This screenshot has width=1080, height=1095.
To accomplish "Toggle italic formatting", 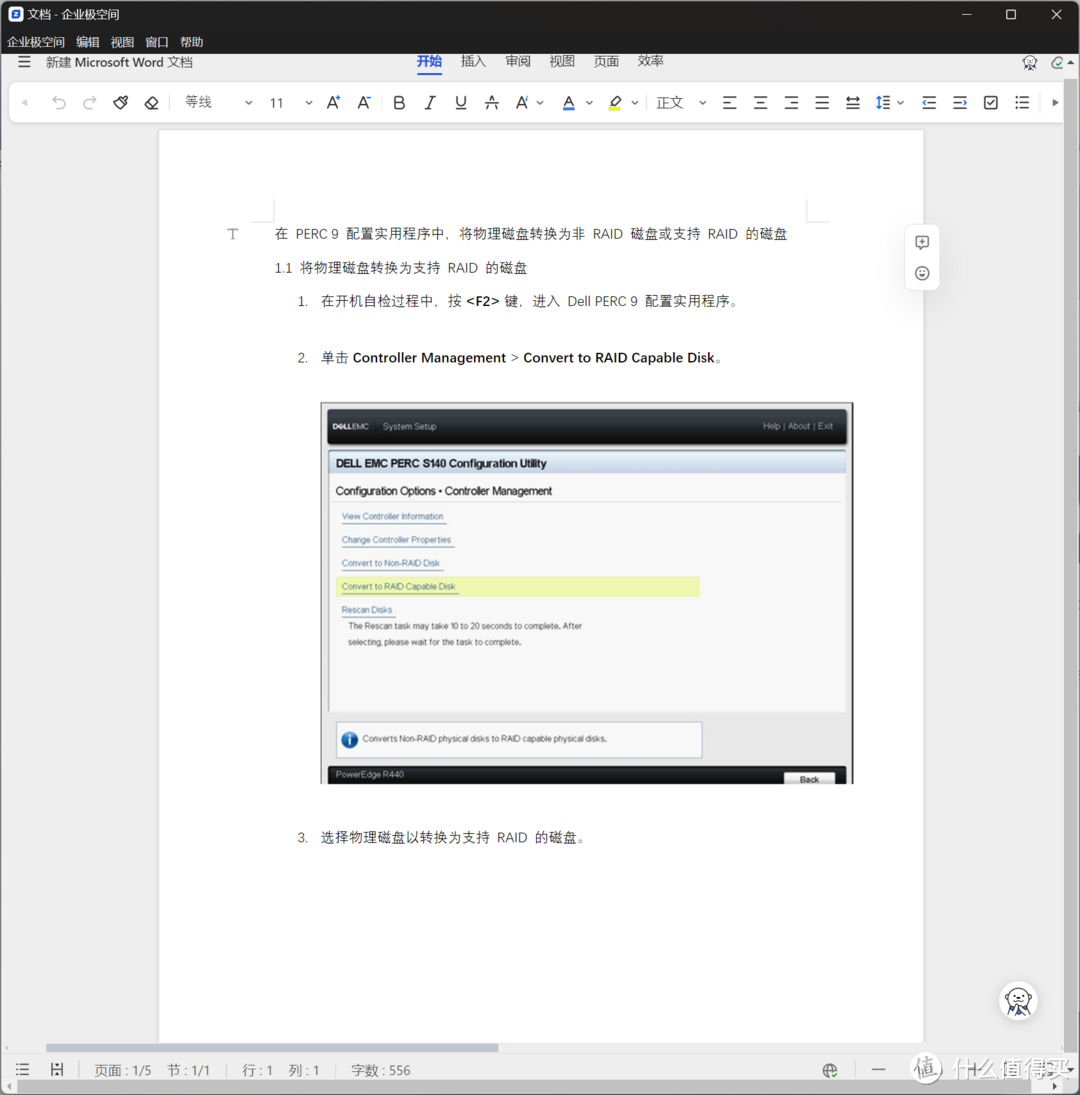I will 429,102.
